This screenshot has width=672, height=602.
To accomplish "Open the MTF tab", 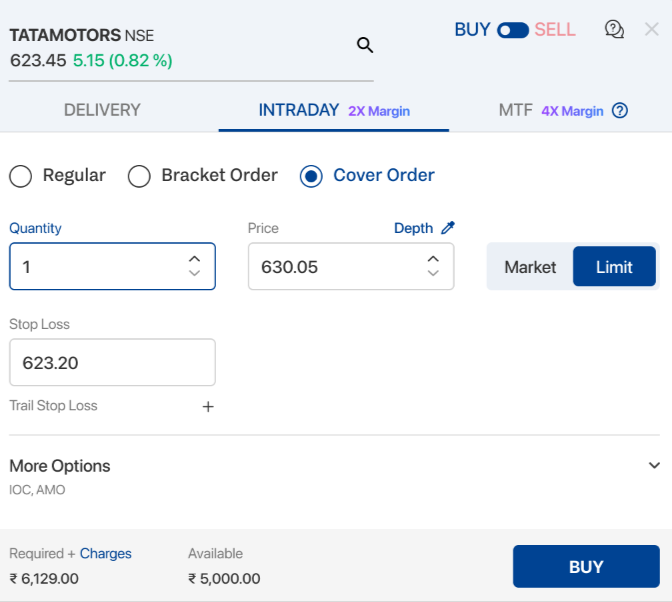I will (x=516, y=110).
